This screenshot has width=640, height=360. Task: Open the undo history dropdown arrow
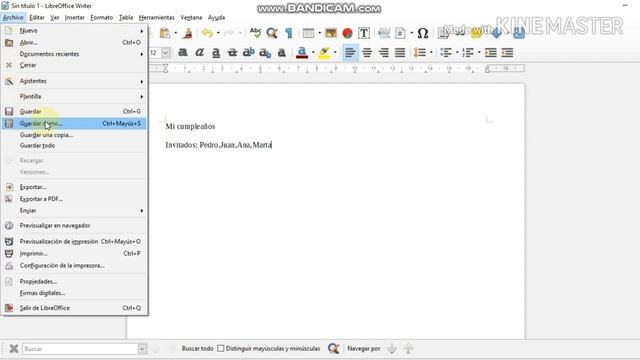tap(218, 33)
